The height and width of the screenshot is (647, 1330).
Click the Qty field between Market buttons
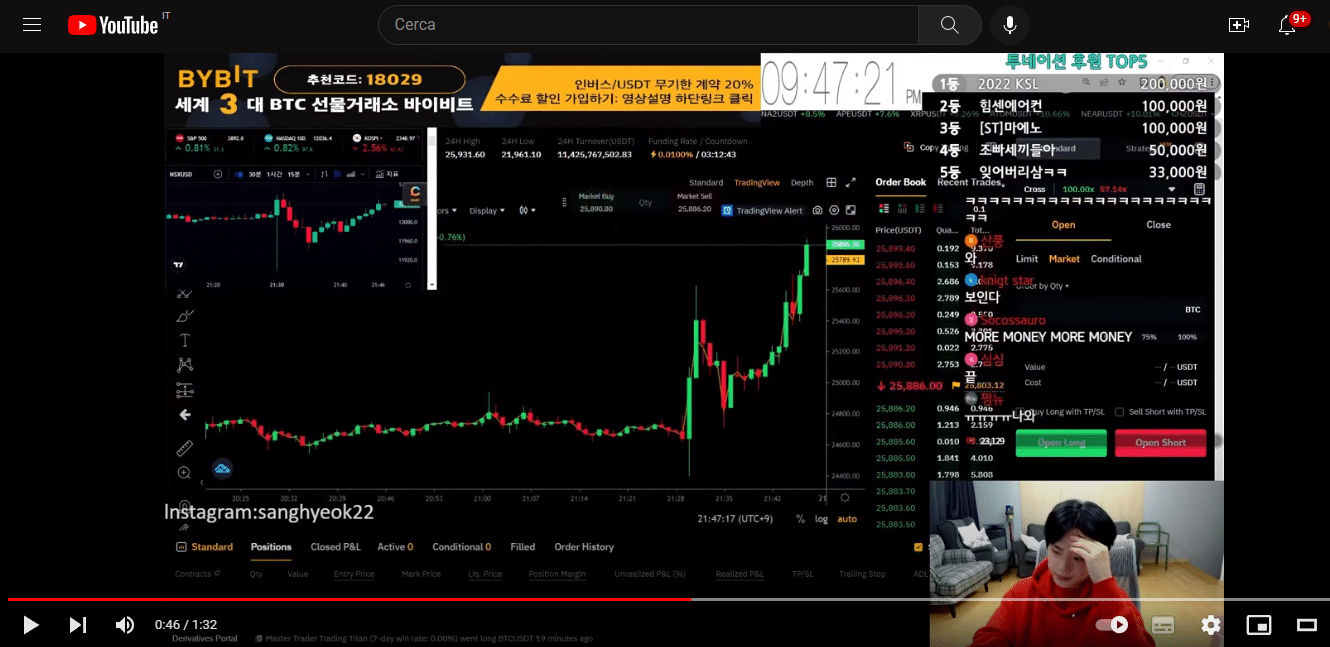(x=646, y=202)
